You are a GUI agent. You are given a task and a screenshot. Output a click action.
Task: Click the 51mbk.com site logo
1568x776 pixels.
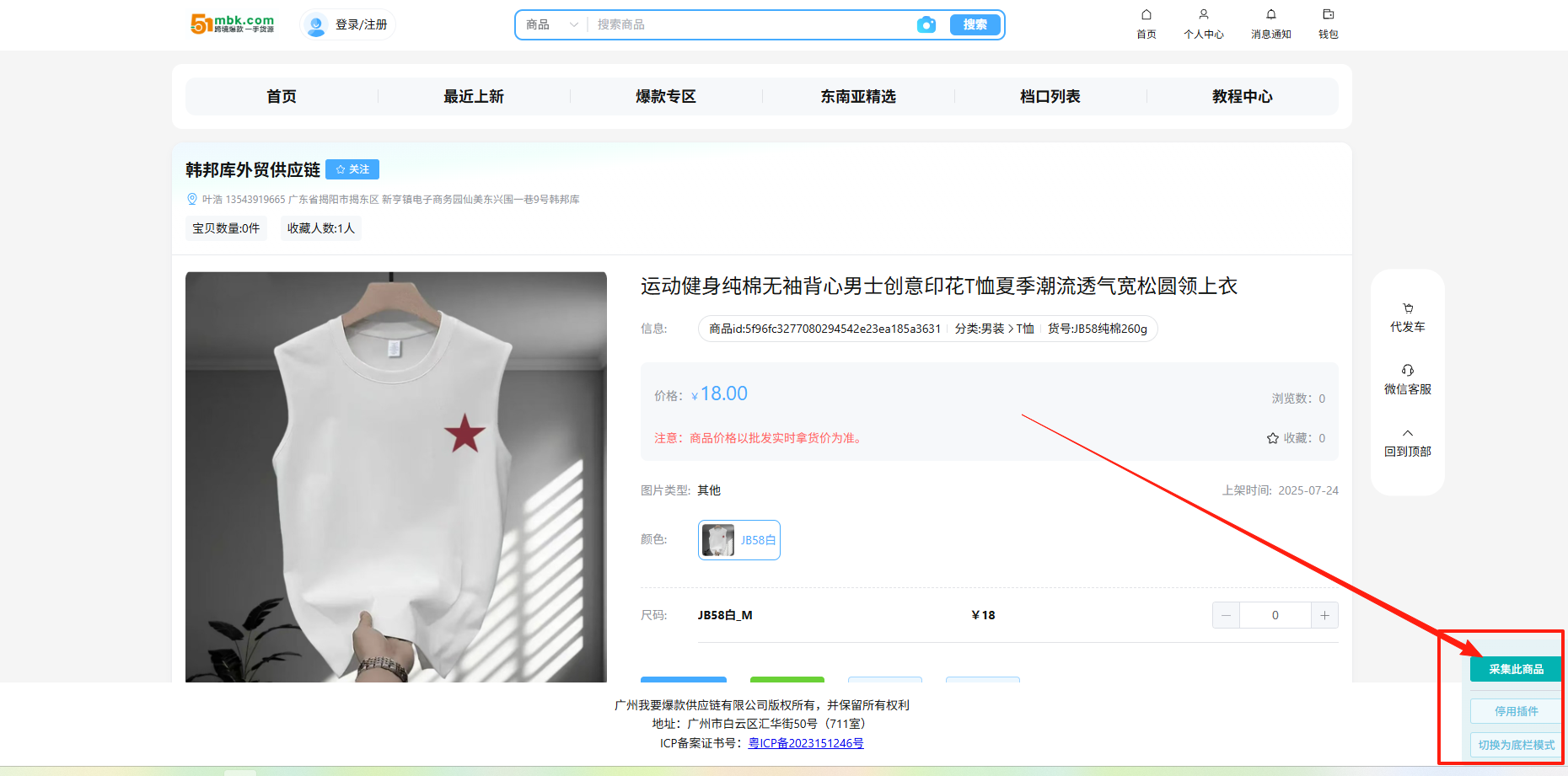[x=233, y=24]
